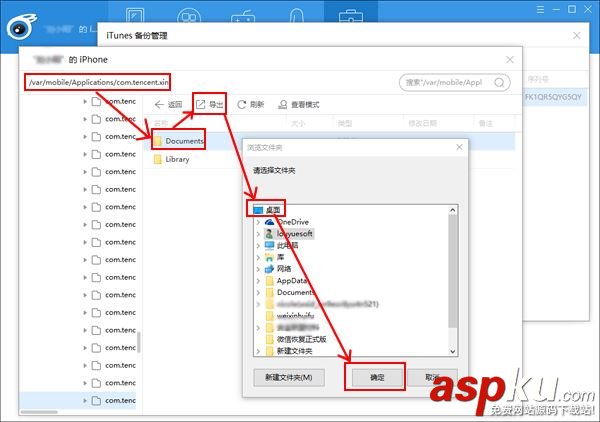Select the toolbox tab in top navigation
Image resolution: width=600 pixels, height=422 pixels.
[x=351, y=16]
